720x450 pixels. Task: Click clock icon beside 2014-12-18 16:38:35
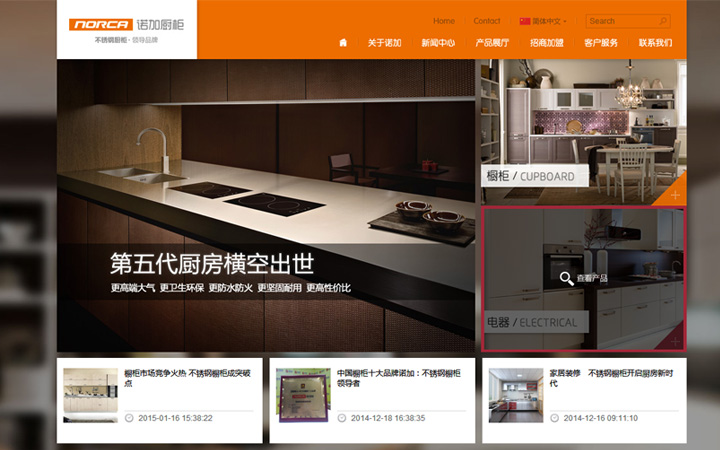click(342, 418)
